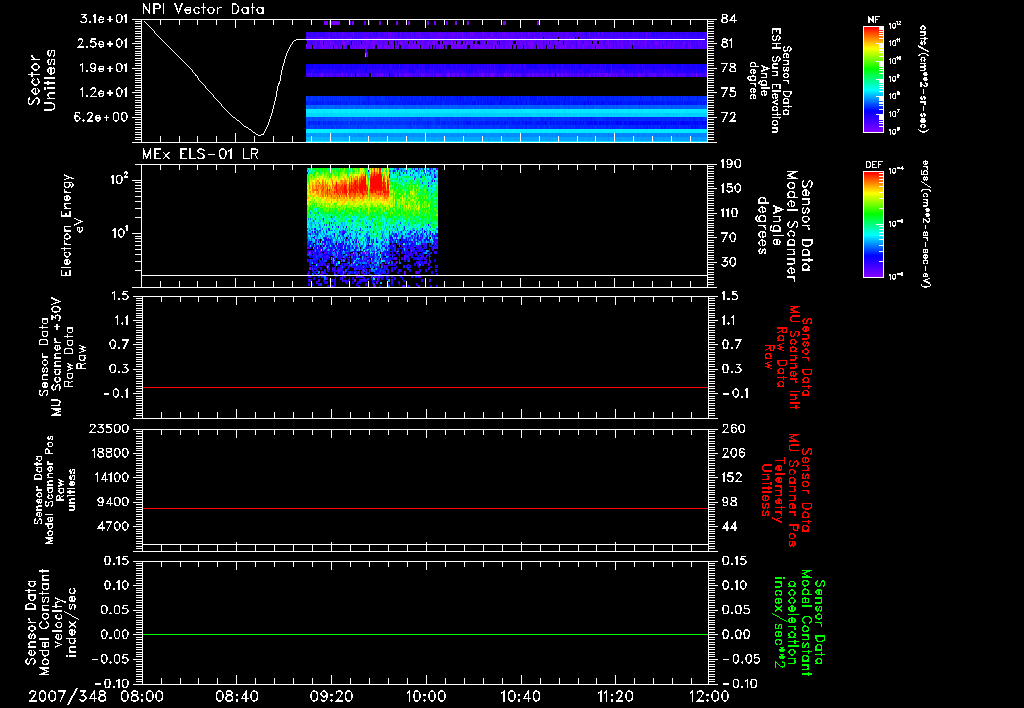
Task: Click the red high-flux region in ELS spectrogram
Action: pyautogui.click(x=349, y=187)
